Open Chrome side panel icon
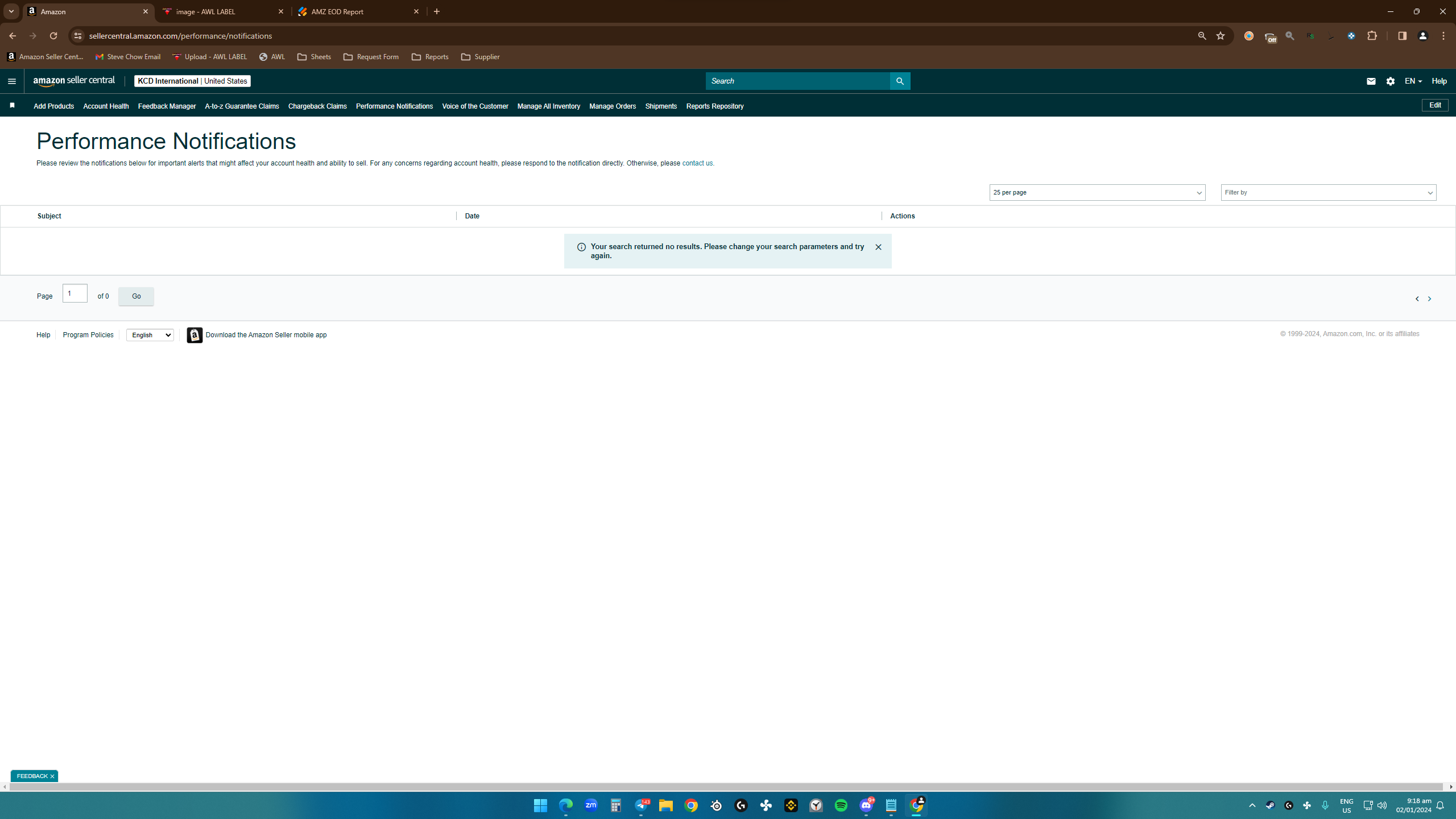The height and width of the screenshot is (819, 1456). [x=1402, y=36]
